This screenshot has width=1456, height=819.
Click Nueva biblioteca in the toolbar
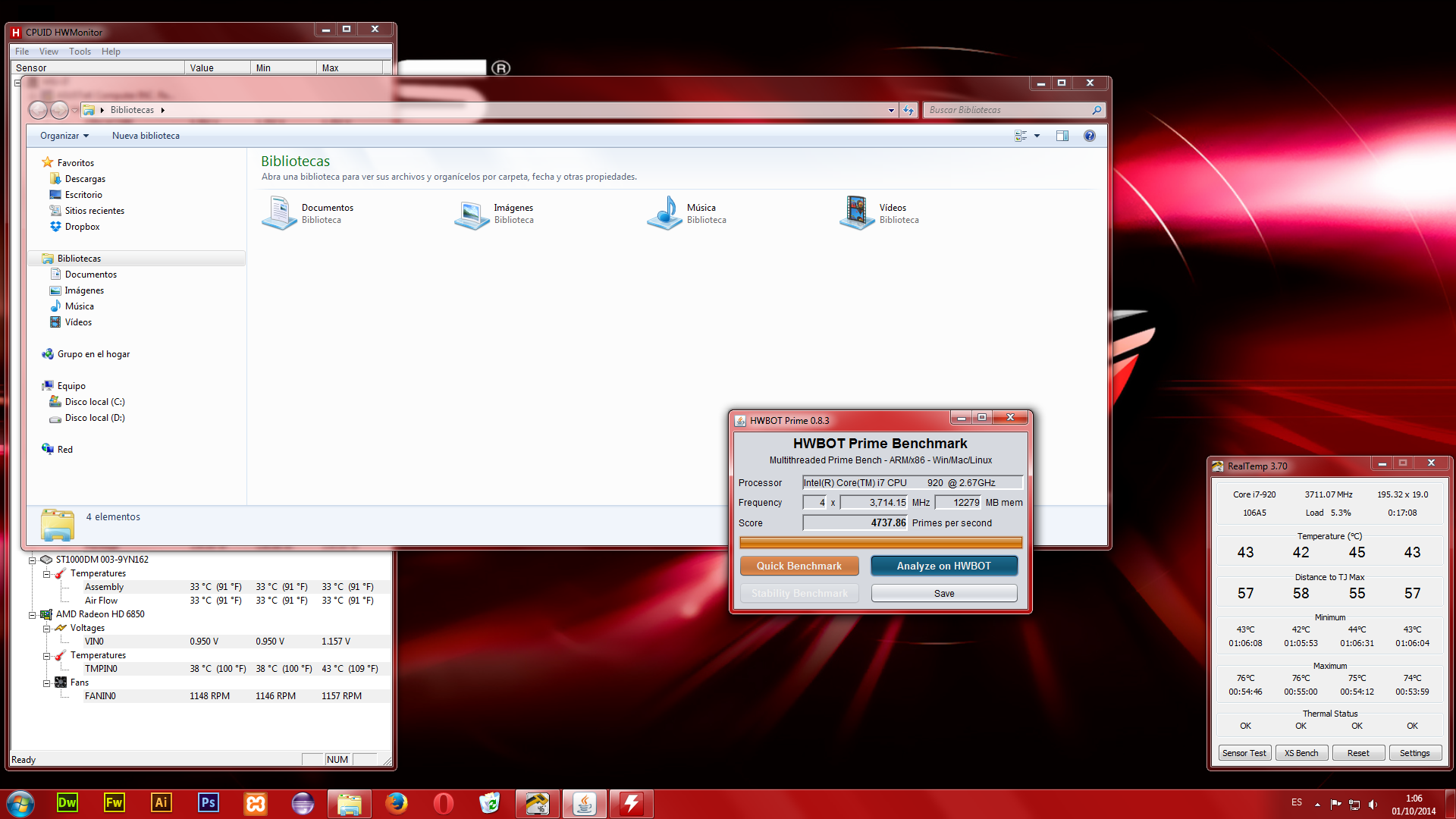point(146,136)
